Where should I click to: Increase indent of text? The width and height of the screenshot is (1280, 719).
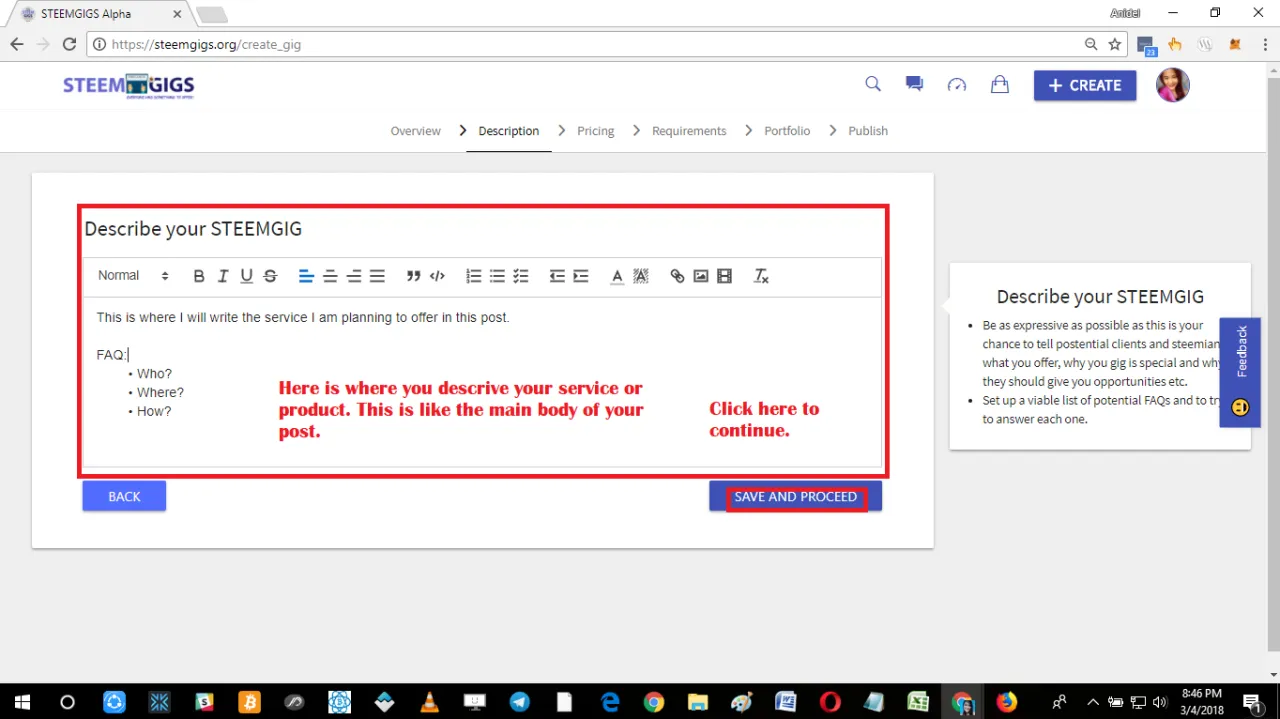coord(581,276)
